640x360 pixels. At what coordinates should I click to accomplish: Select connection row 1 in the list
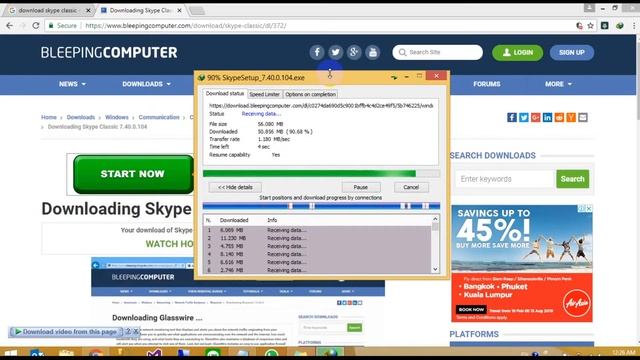point(317,230)
